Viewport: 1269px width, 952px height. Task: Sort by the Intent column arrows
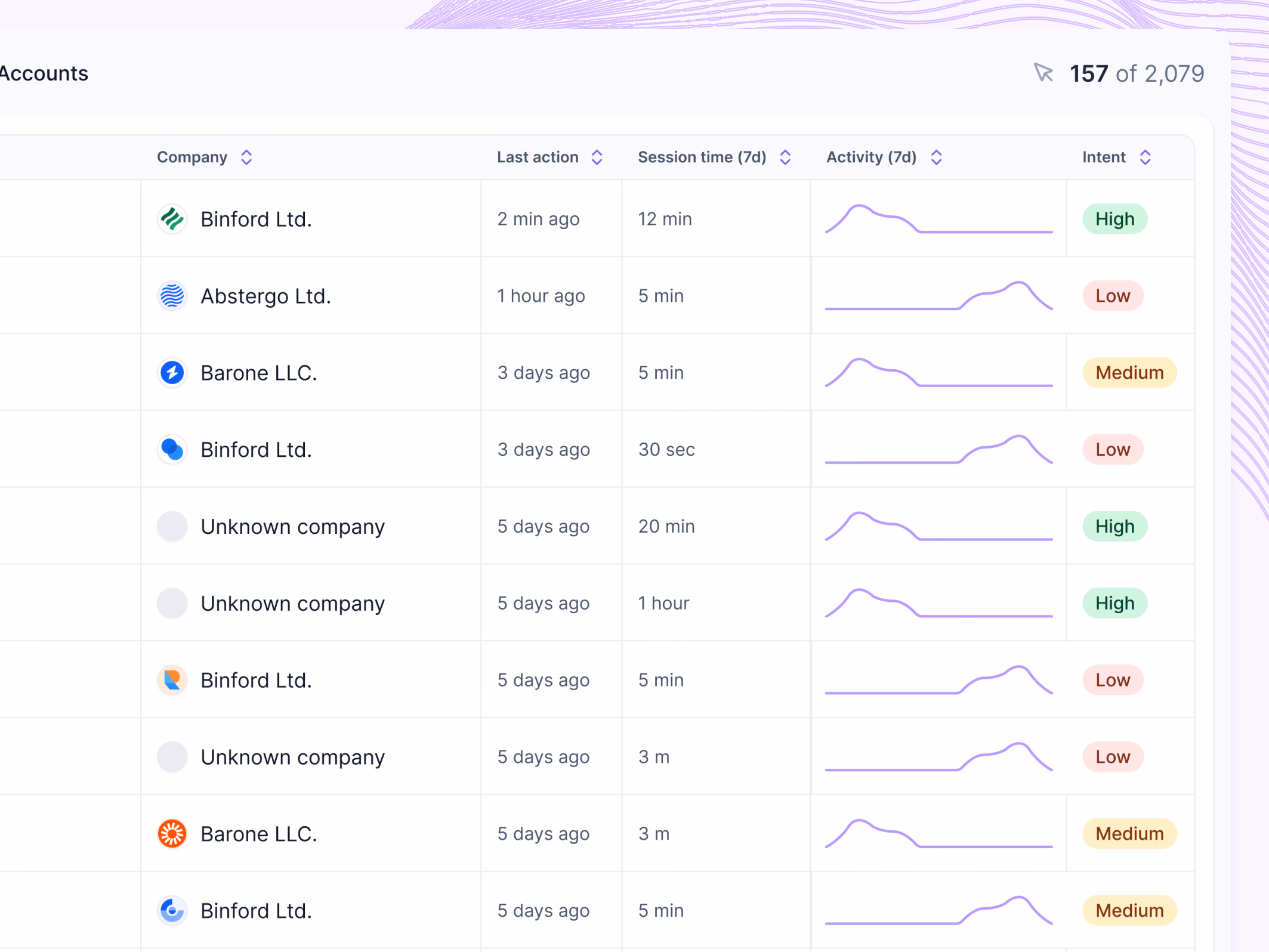[x=1145, y=157]
